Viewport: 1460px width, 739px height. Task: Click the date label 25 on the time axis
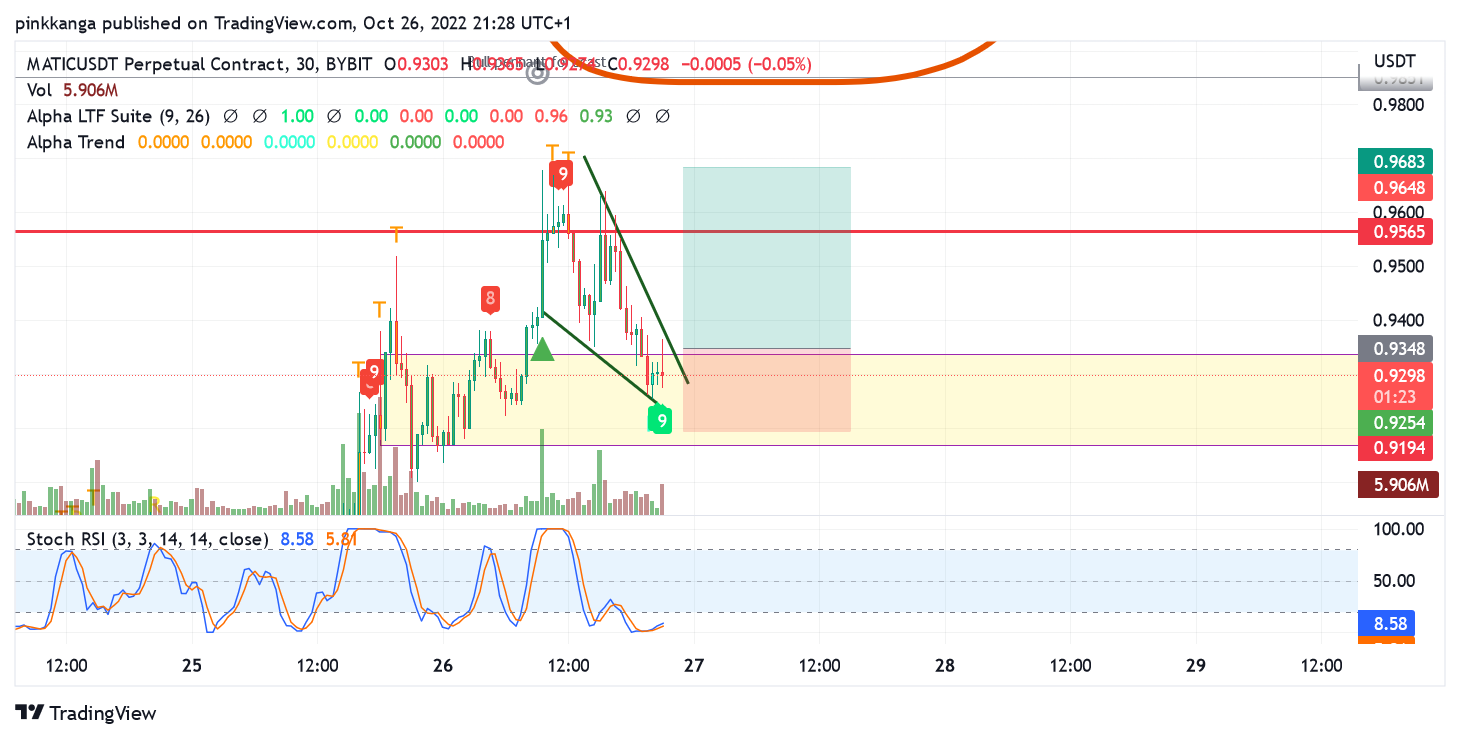(193, 666)
